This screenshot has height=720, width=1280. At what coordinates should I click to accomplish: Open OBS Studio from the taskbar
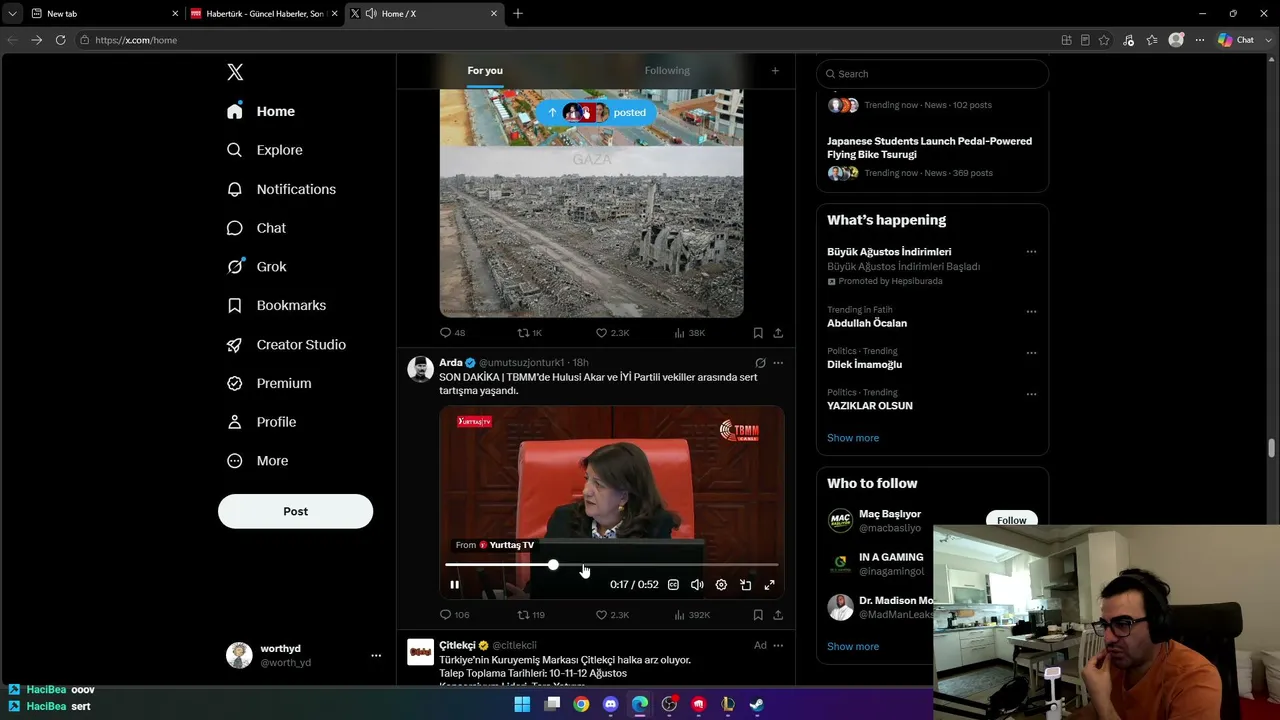click(x=669, y=704)
